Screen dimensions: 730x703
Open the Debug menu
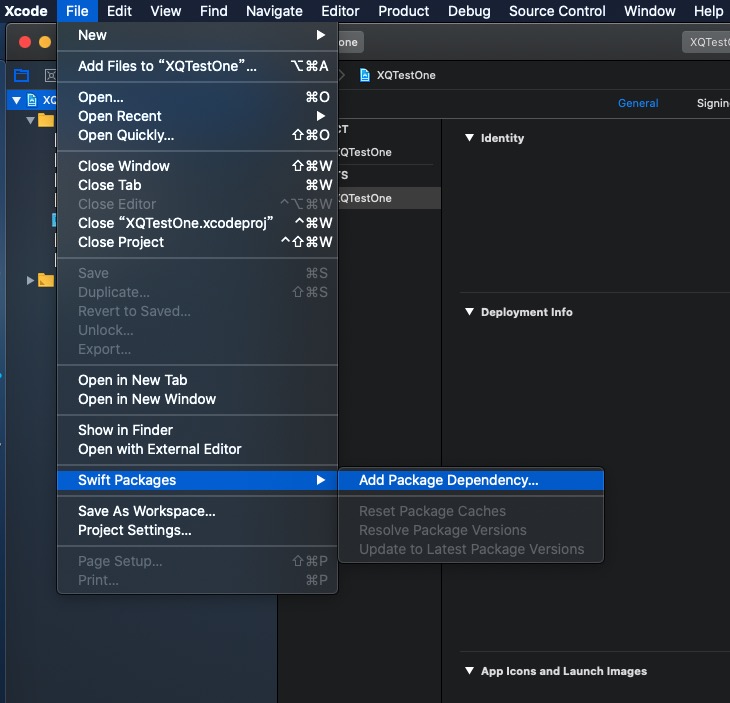point(469,11)
